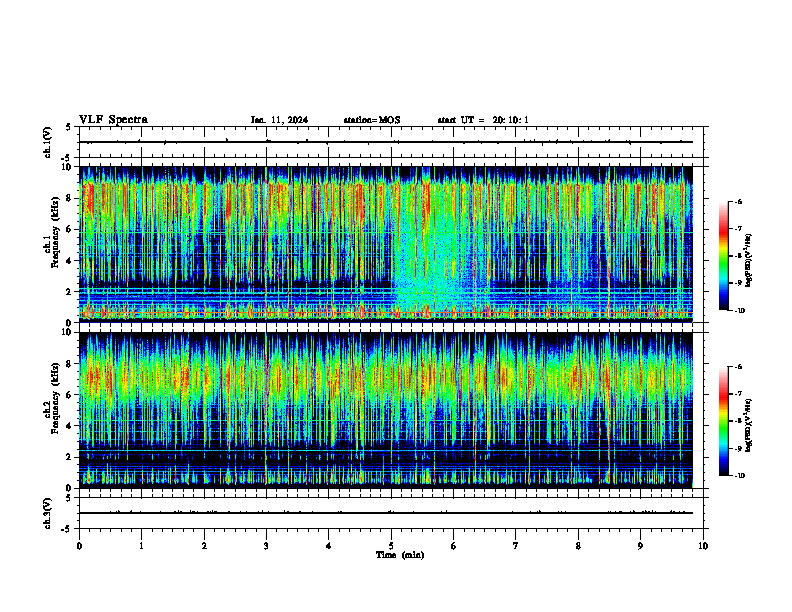Click the "-10" label on ch.2 color scale
Viewport: 792px width, 612px height.
(x=739, y=476)
